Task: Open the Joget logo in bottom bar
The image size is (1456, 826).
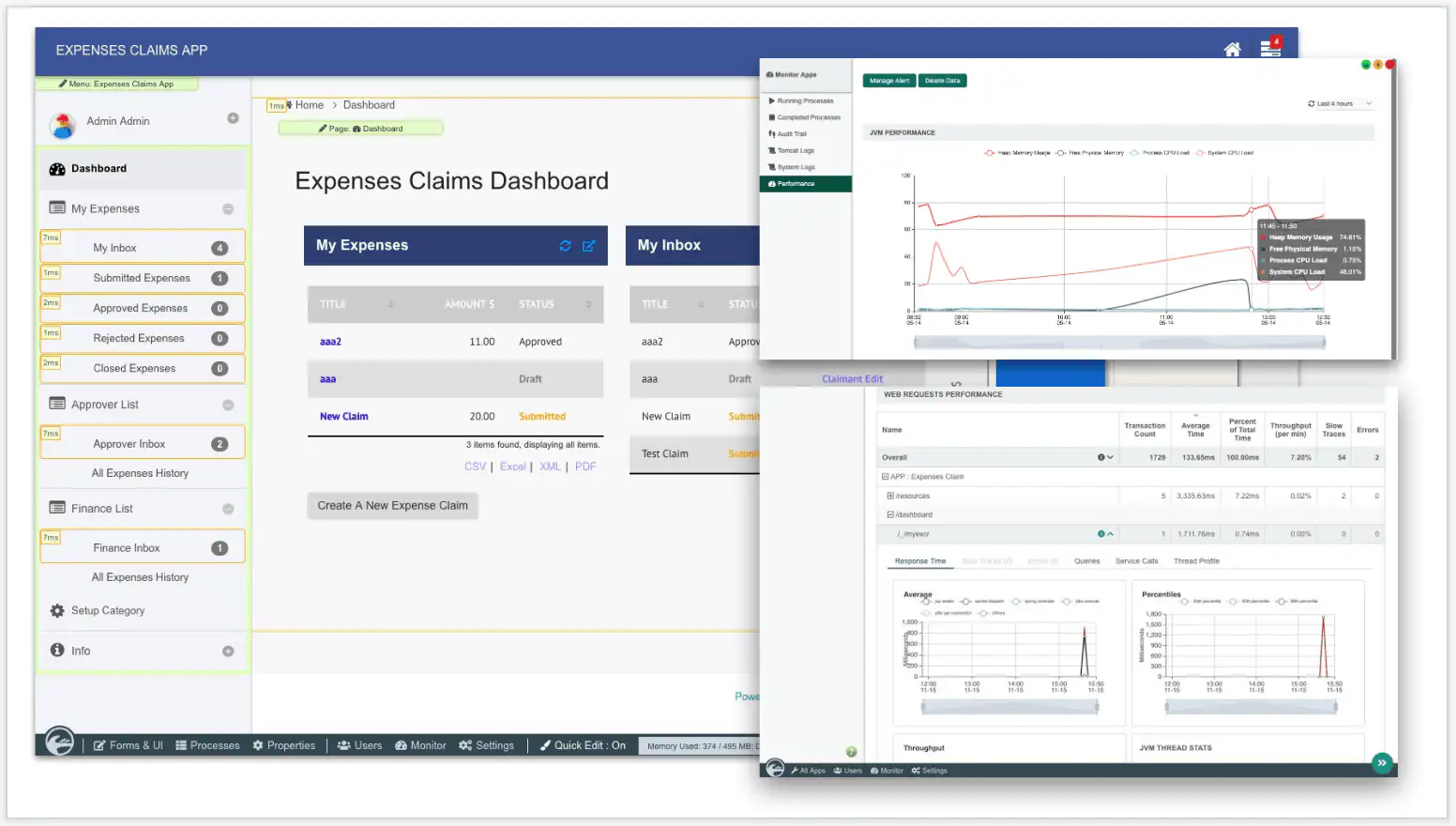Action: tap(60, 742)
